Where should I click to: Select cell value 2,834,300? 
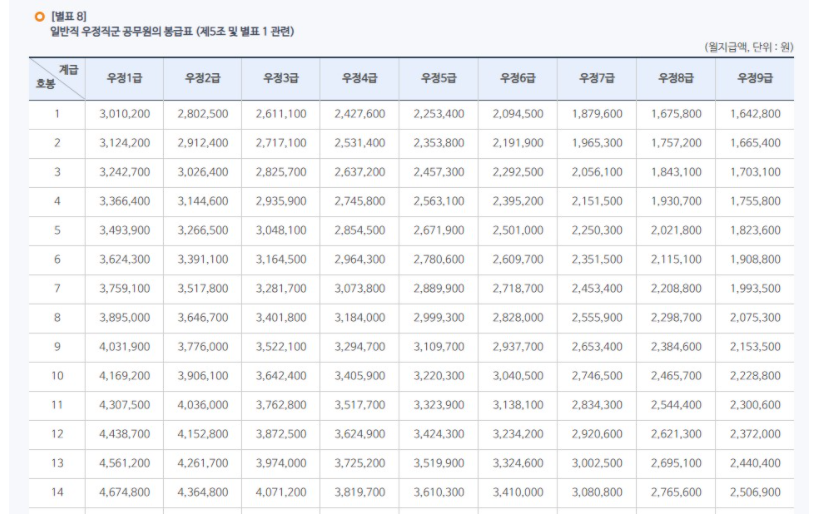(597, 405)
